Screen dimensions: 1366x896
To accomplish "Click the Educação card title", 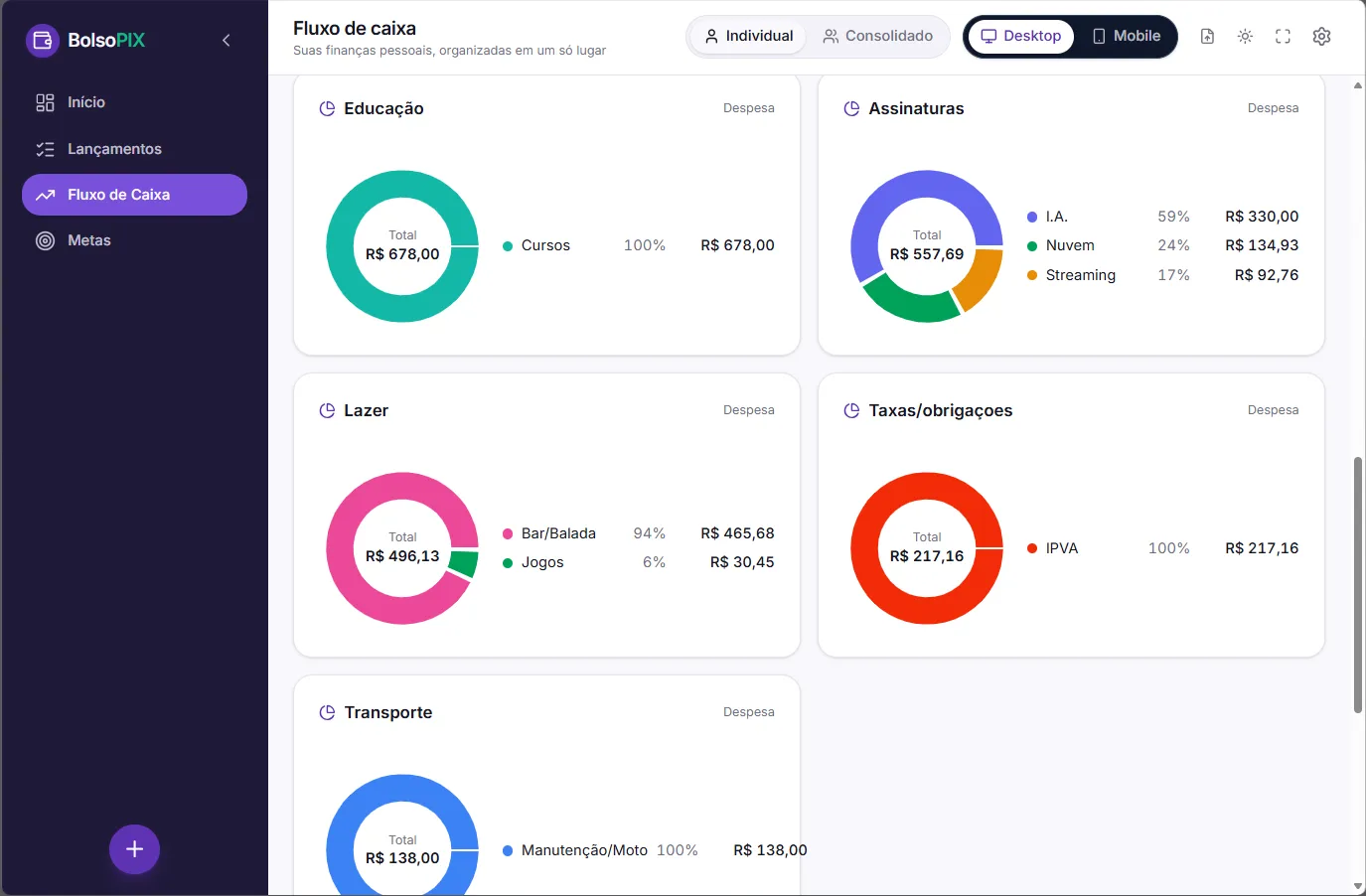I will (383, 108).
